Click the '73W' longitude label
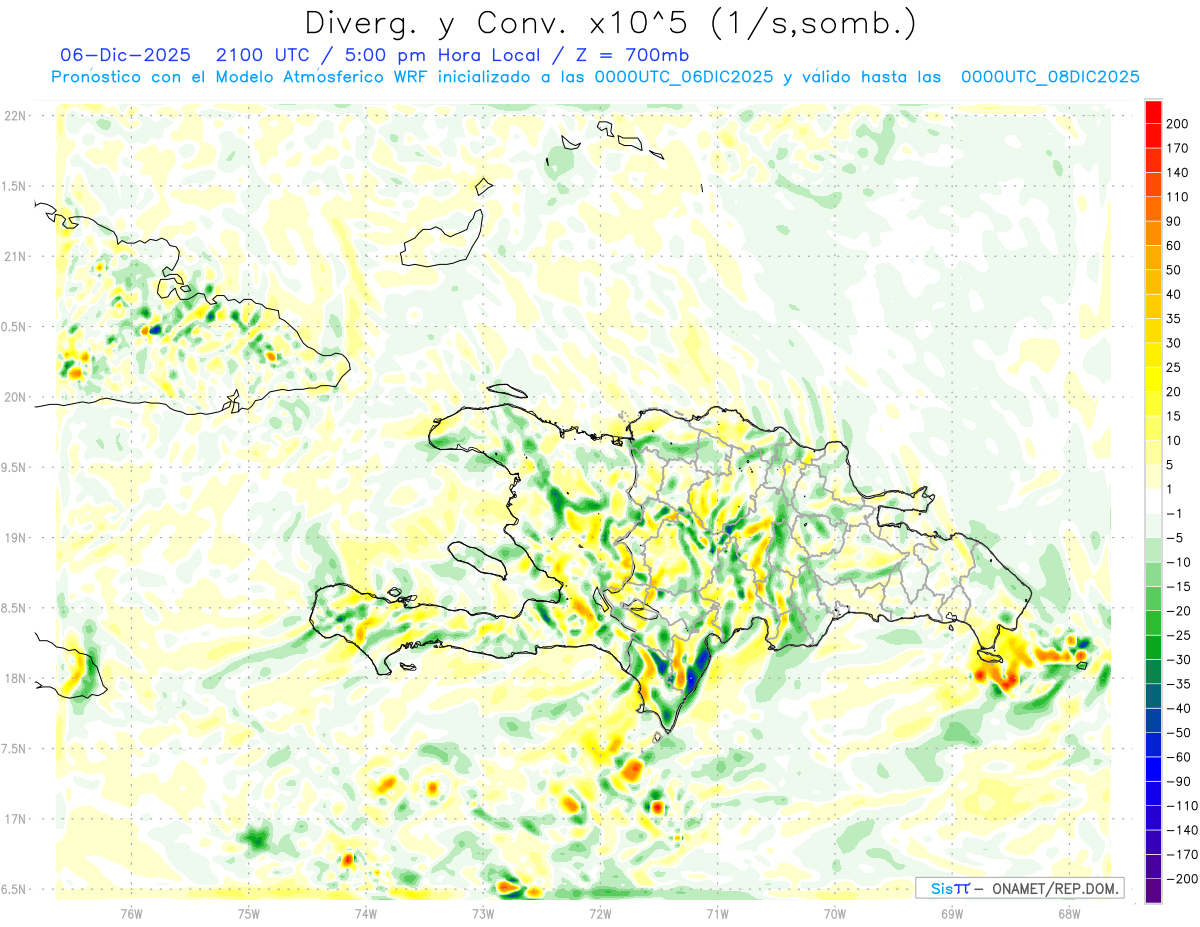The image size is (1200, 927). (x=483, y=913)
